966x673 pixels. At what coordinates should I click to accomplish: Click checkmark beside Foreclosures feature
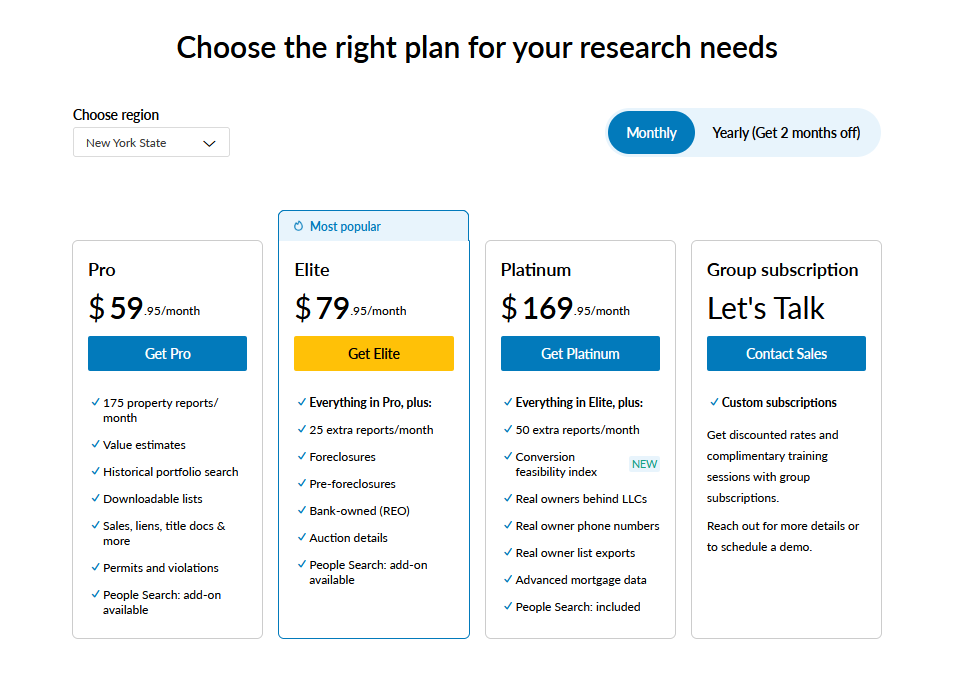click(x=301, y=457)
